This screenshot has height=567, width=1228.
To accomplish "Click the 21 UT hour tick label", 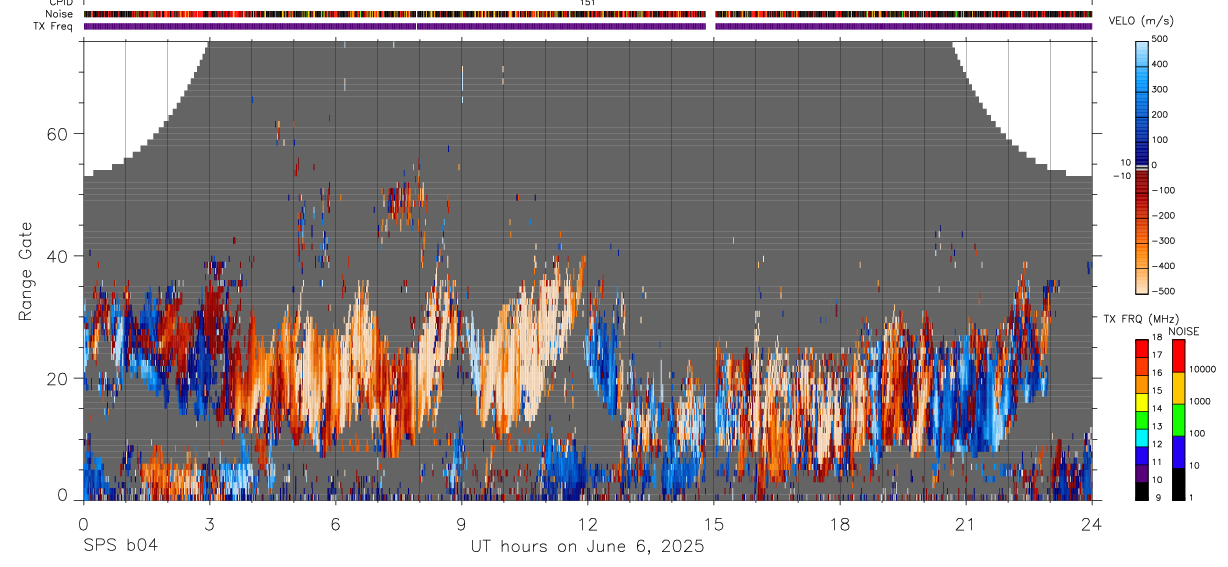I will click(x=966, y=523).
